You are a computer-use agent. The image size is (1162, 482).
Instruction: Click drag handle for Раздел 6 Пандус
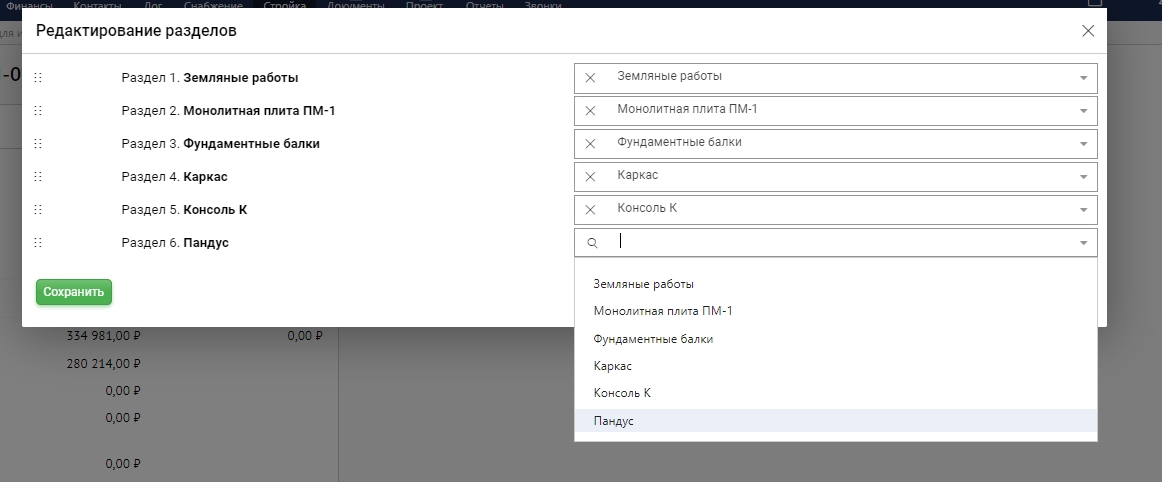pyautogui.click(x=38, y=243)
